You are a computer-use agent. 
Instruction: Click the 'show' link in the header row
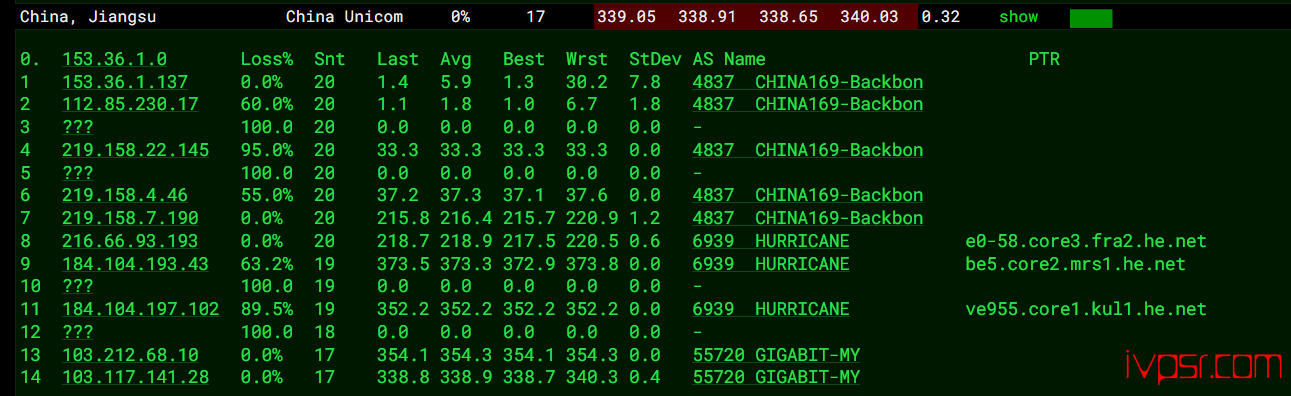coord(1018,17)
